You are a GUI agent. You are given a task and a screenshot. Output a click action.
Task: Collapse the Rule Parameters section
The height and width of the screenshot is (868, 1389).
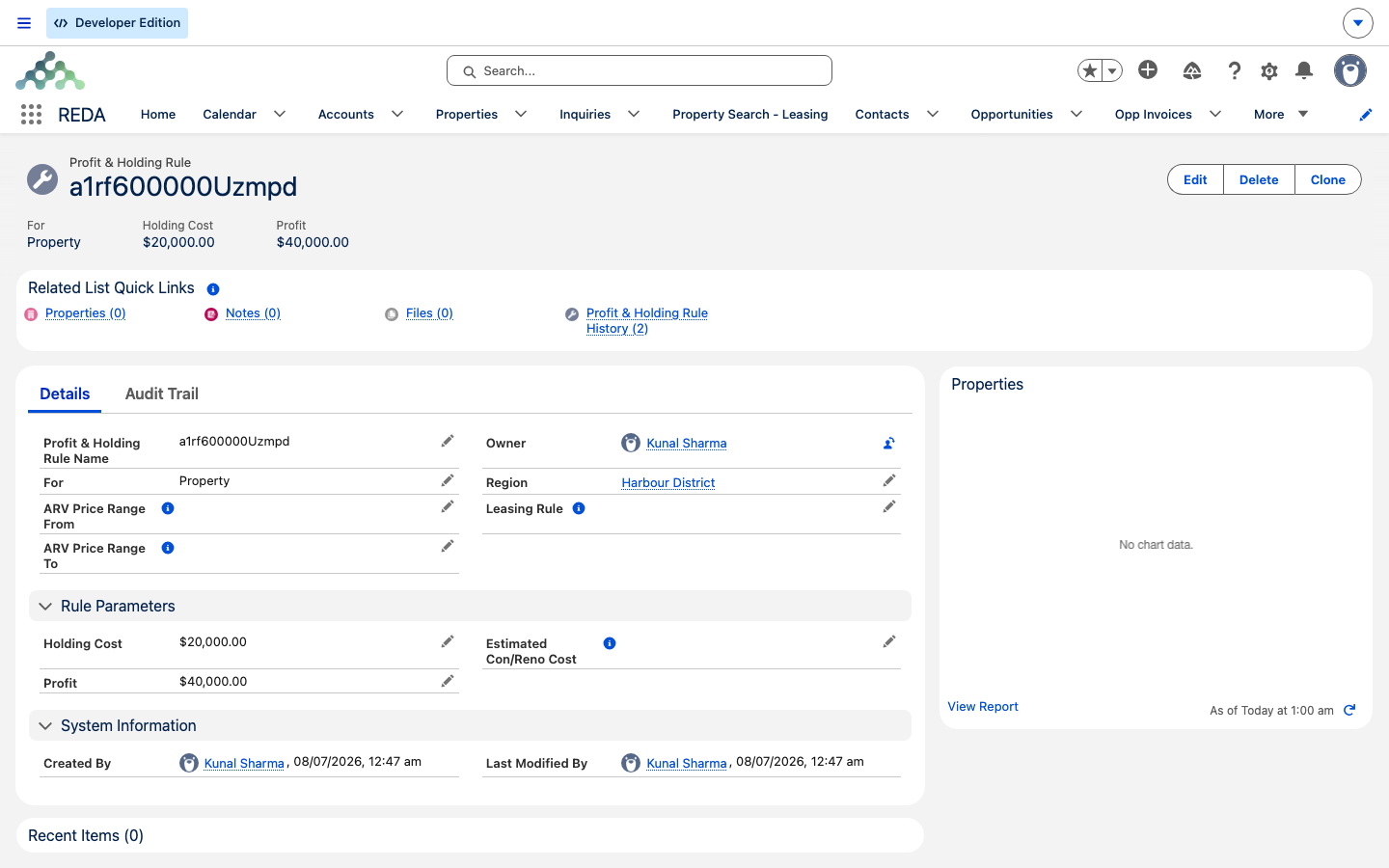(x=45, y=607)
